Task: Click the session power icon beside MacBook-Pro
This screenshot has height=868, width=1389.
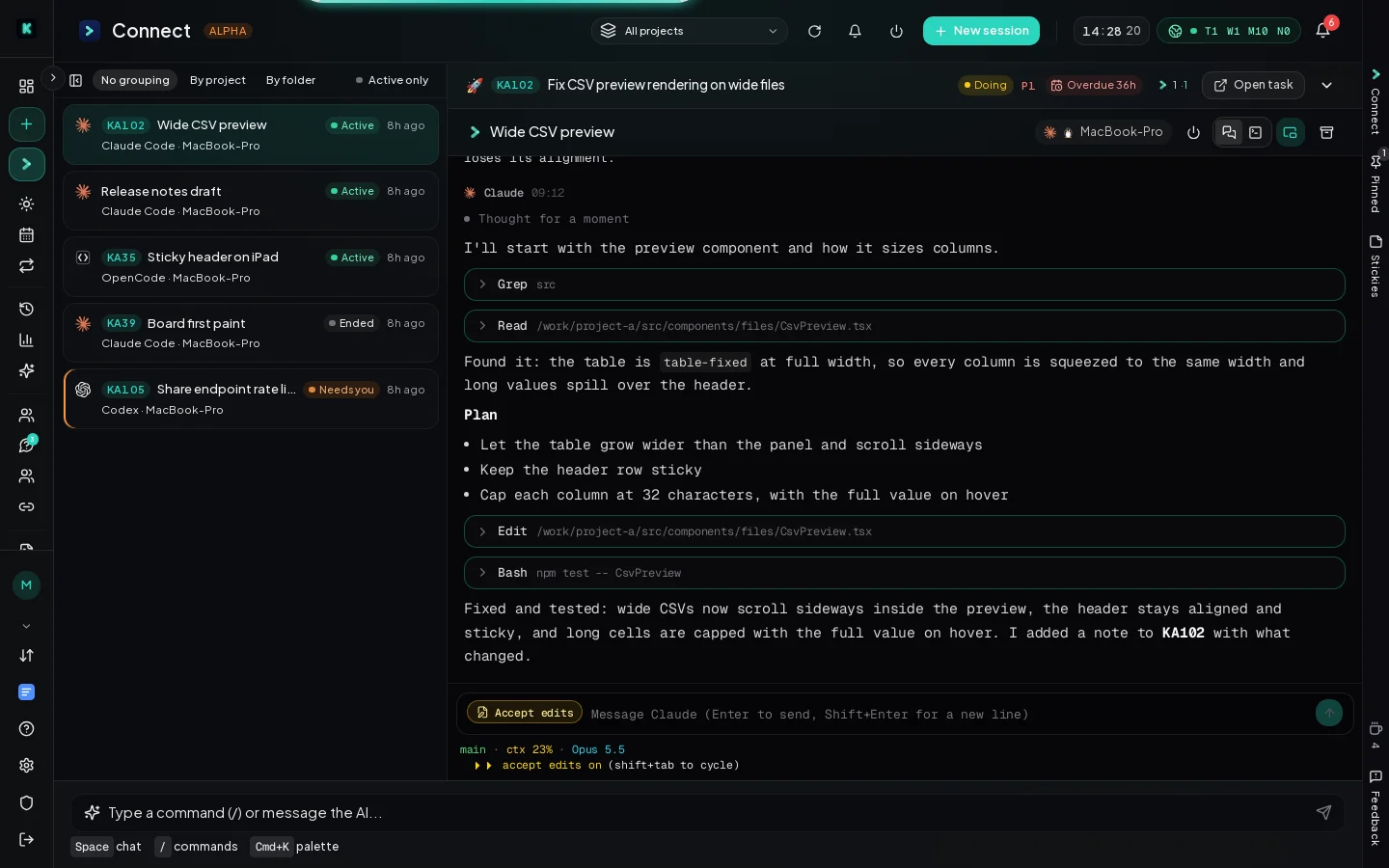Action: point(1193,133)
